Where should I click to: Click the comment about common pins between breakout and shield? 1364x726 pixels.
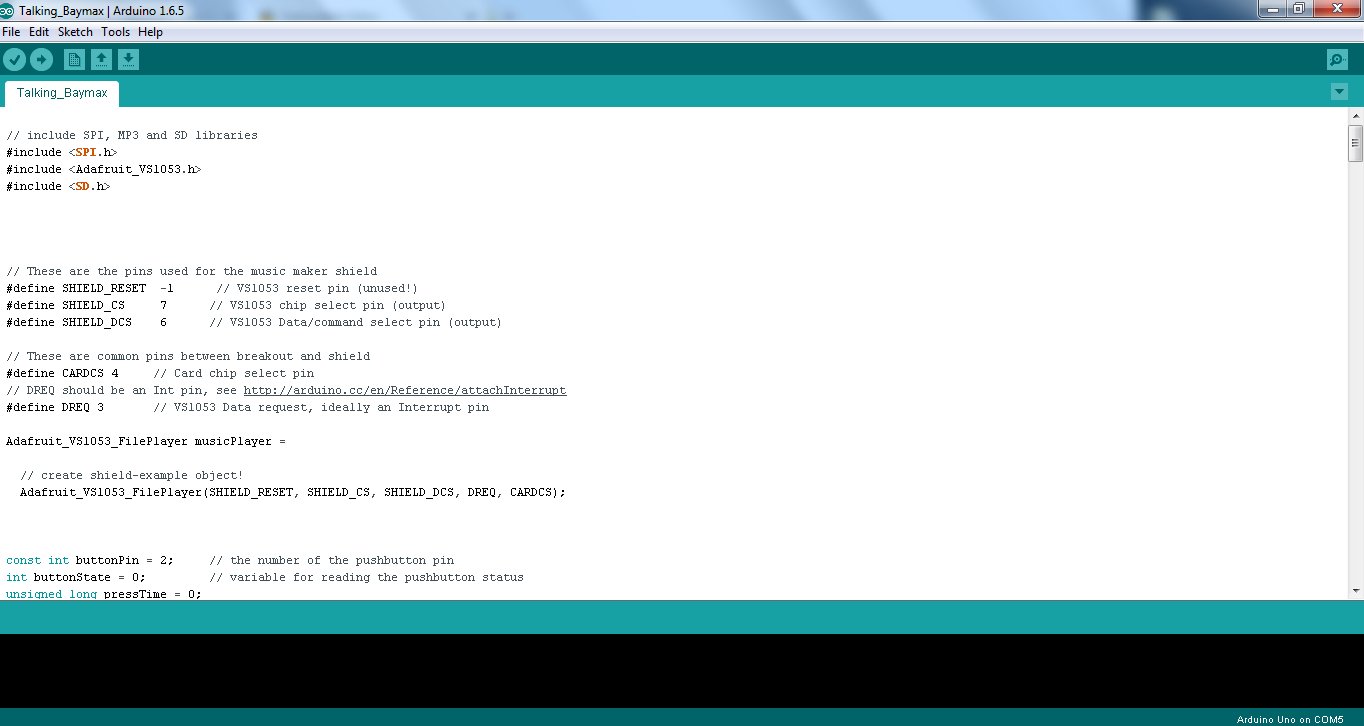[188, 356]
